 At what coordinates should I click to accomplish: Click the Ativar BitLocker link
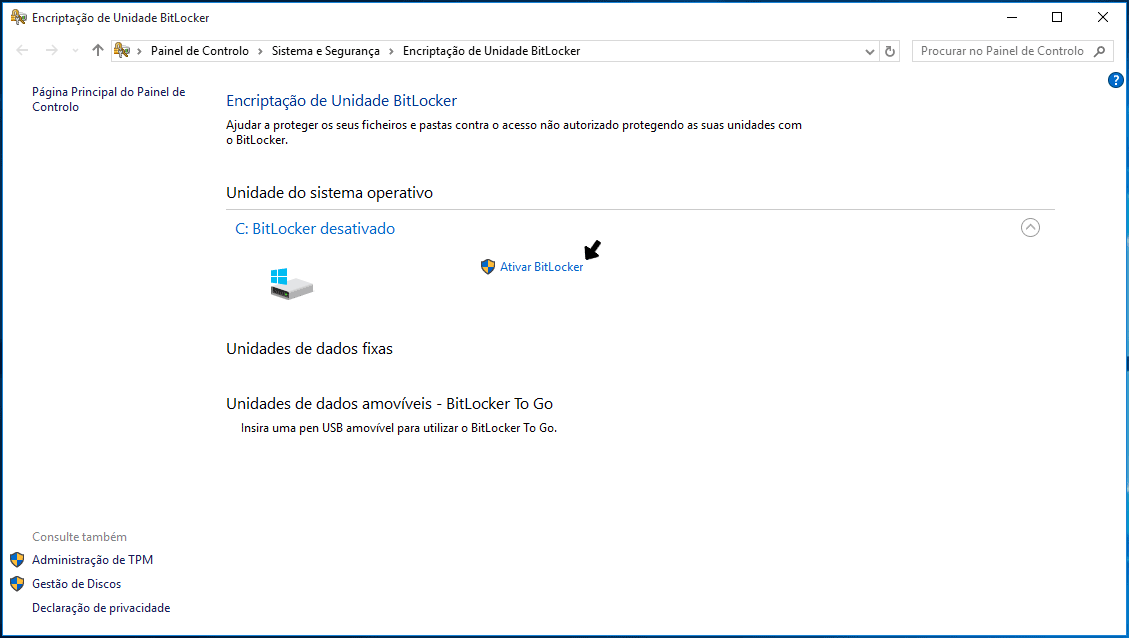click(541, 266)
